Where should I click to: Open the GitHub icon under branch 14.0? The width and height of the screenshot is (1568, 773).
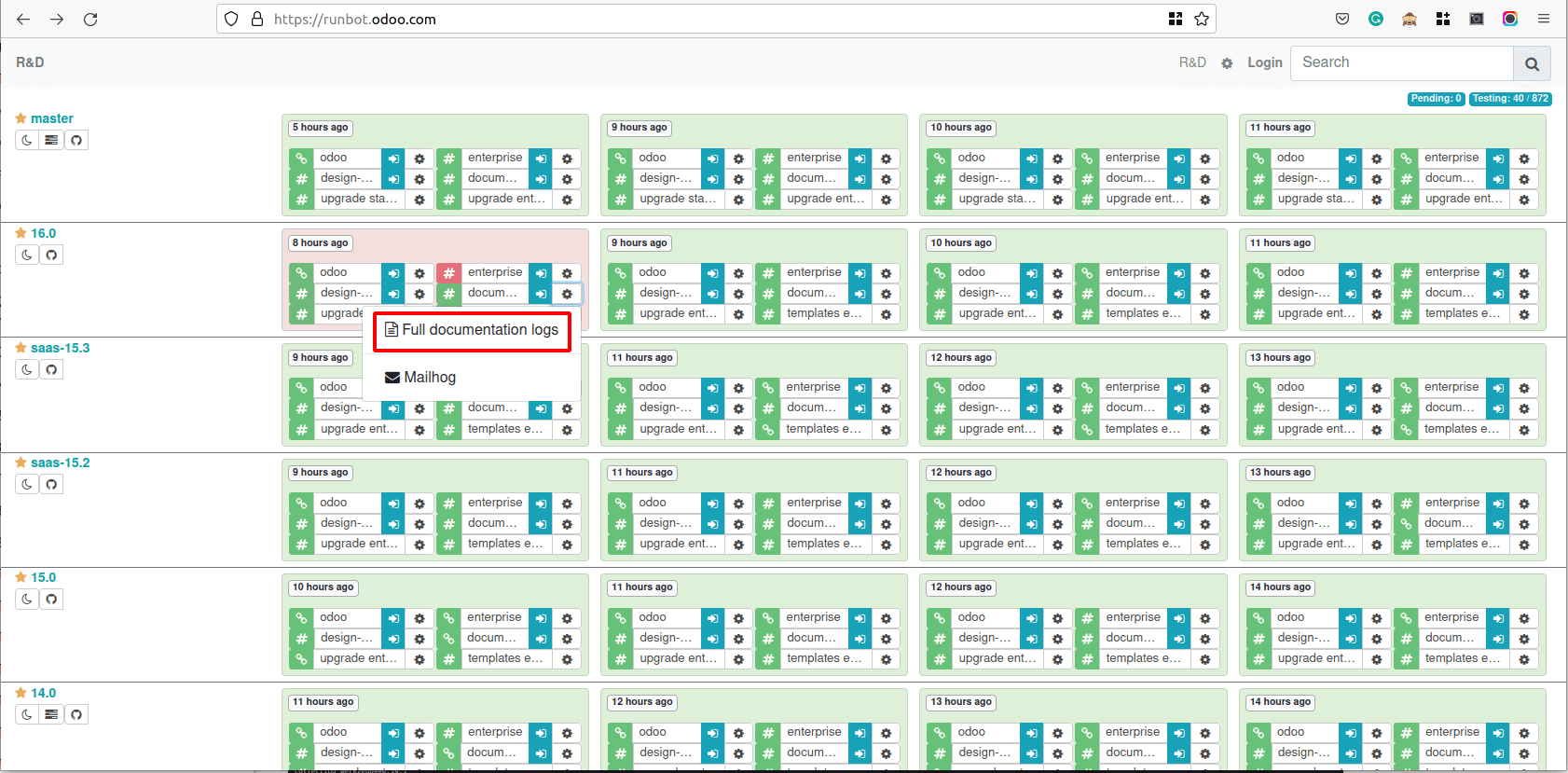(x=76, y=714)
